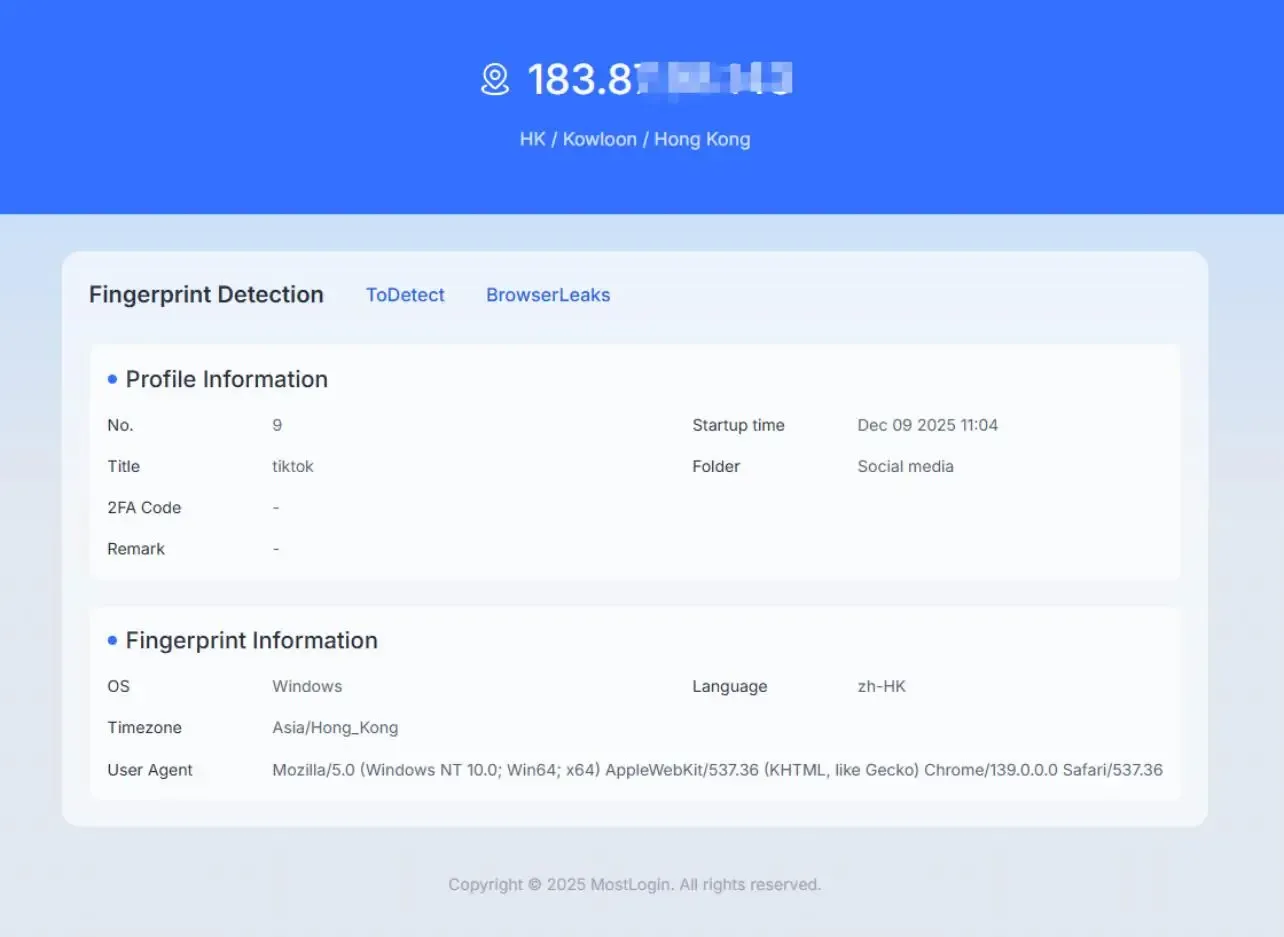Click the Social media folder value
This screenshot has width=1284, height=937.
tap(905, 466)
